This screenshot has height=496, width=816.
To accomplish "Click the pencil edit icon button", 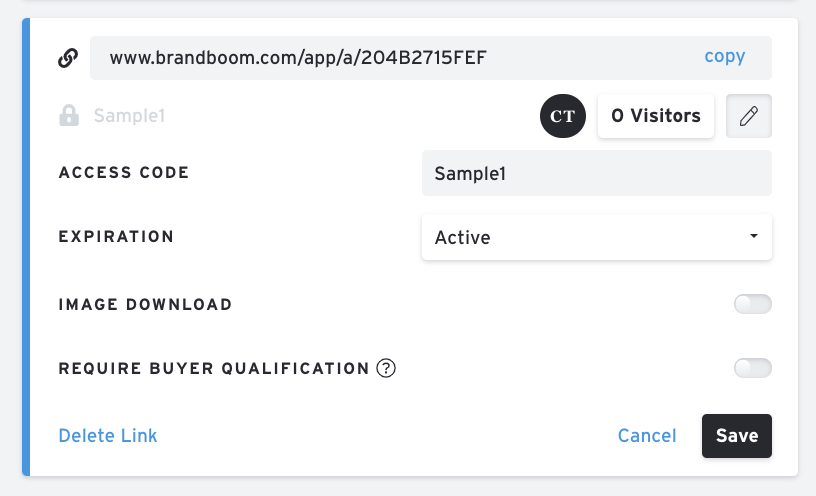I will (748, 116).
